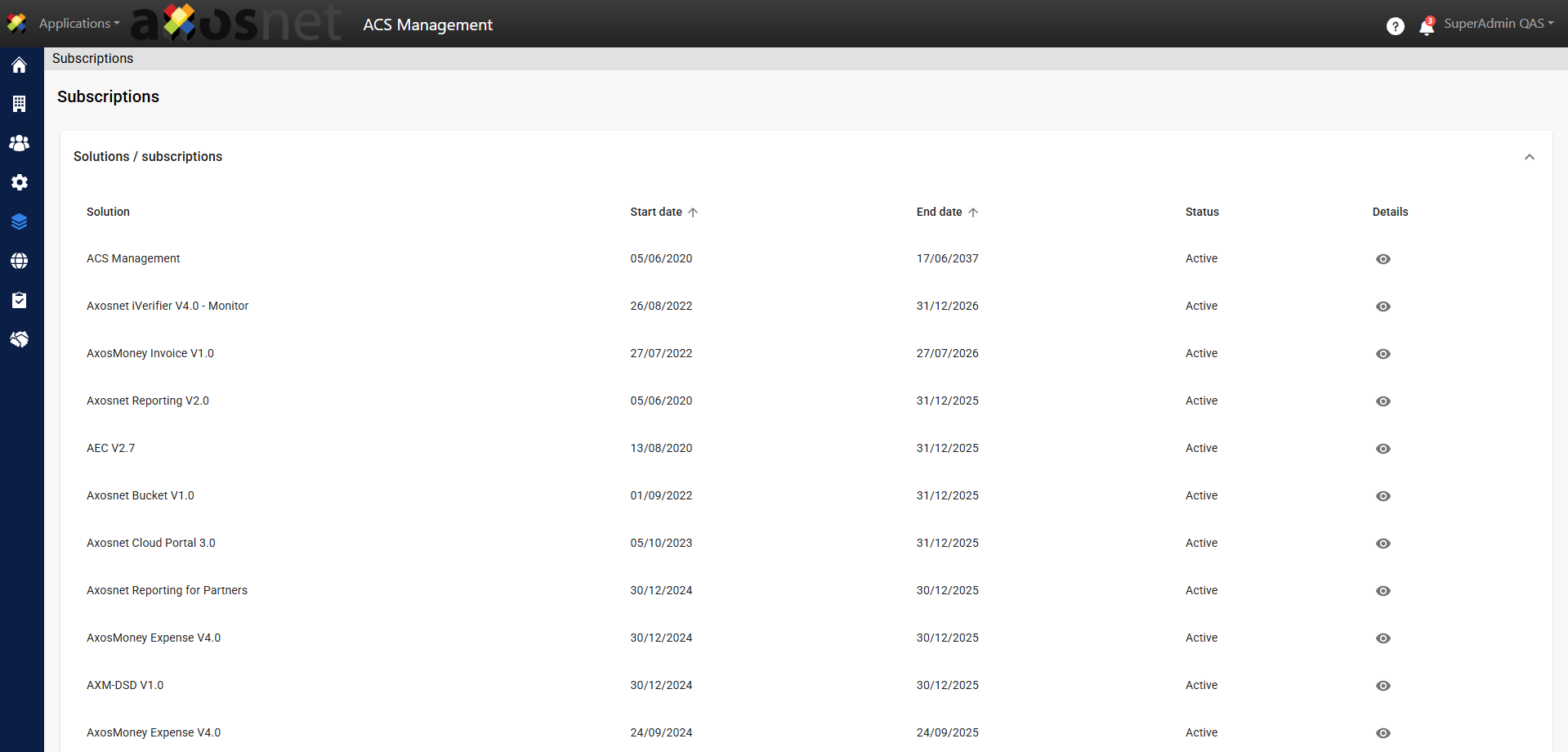This screenshot has height=752, width=1568.
Task: View details of Axosnet Reporting V2.0
Action: [x=1383, y=401]
